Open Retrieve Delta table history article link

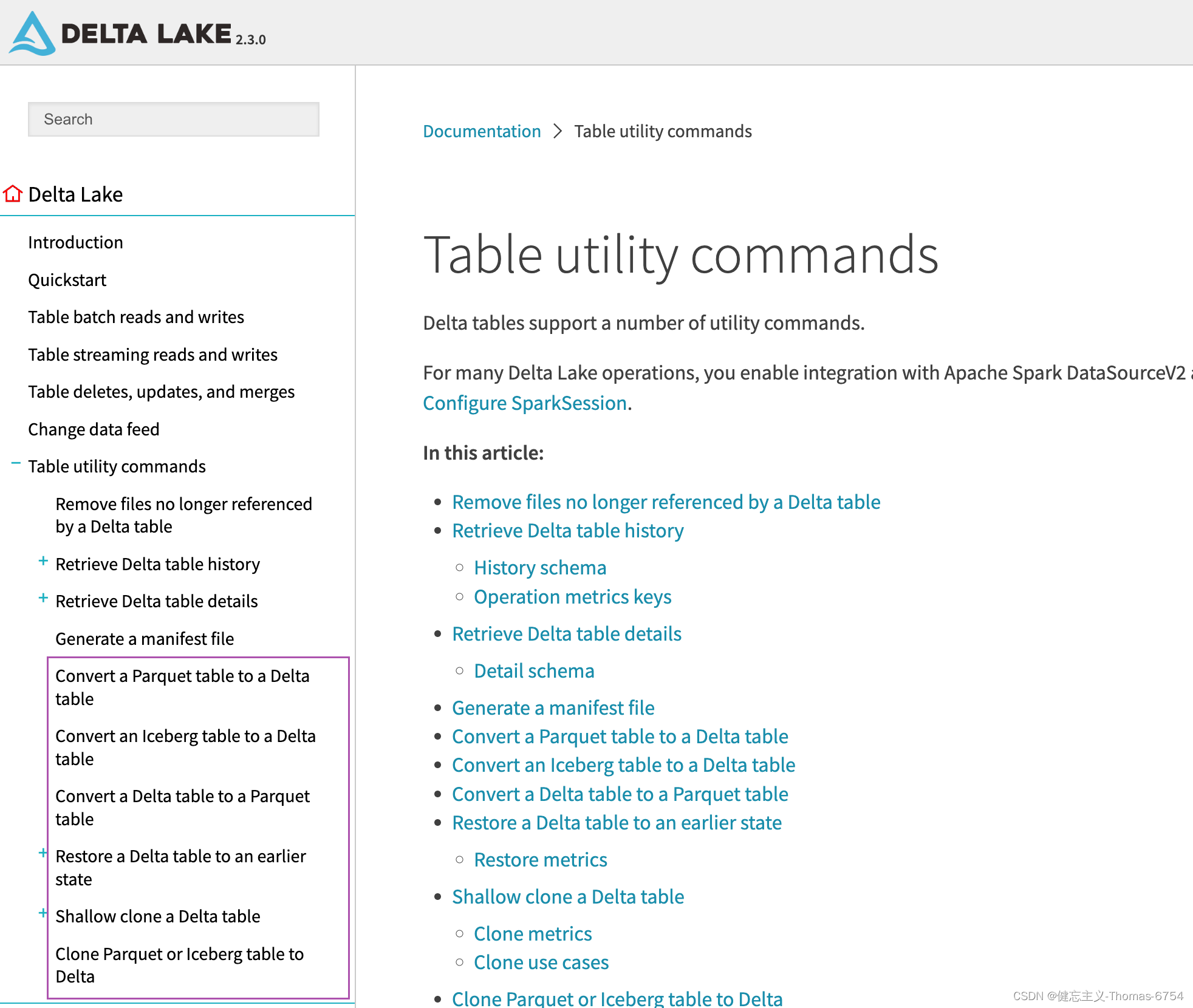tap(567, 530)
